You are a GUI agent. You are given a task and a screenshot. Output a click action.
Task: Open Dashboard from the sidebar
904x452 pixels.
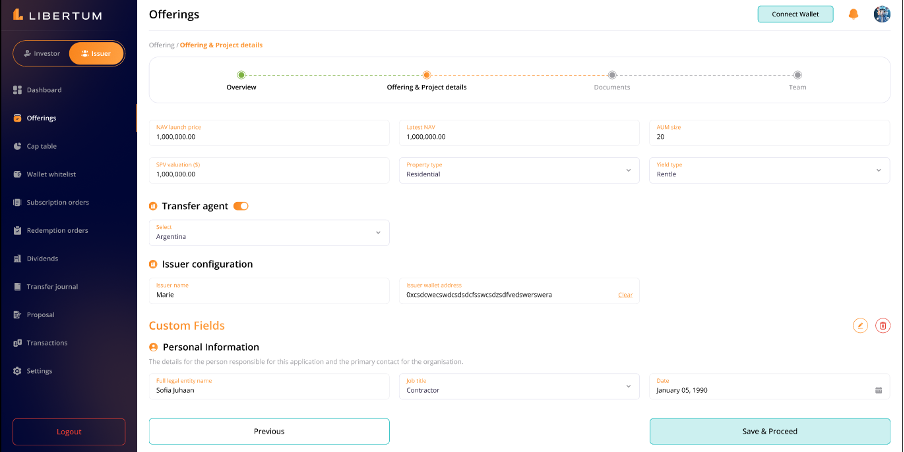pyautogui.click(x=43, y=90)
